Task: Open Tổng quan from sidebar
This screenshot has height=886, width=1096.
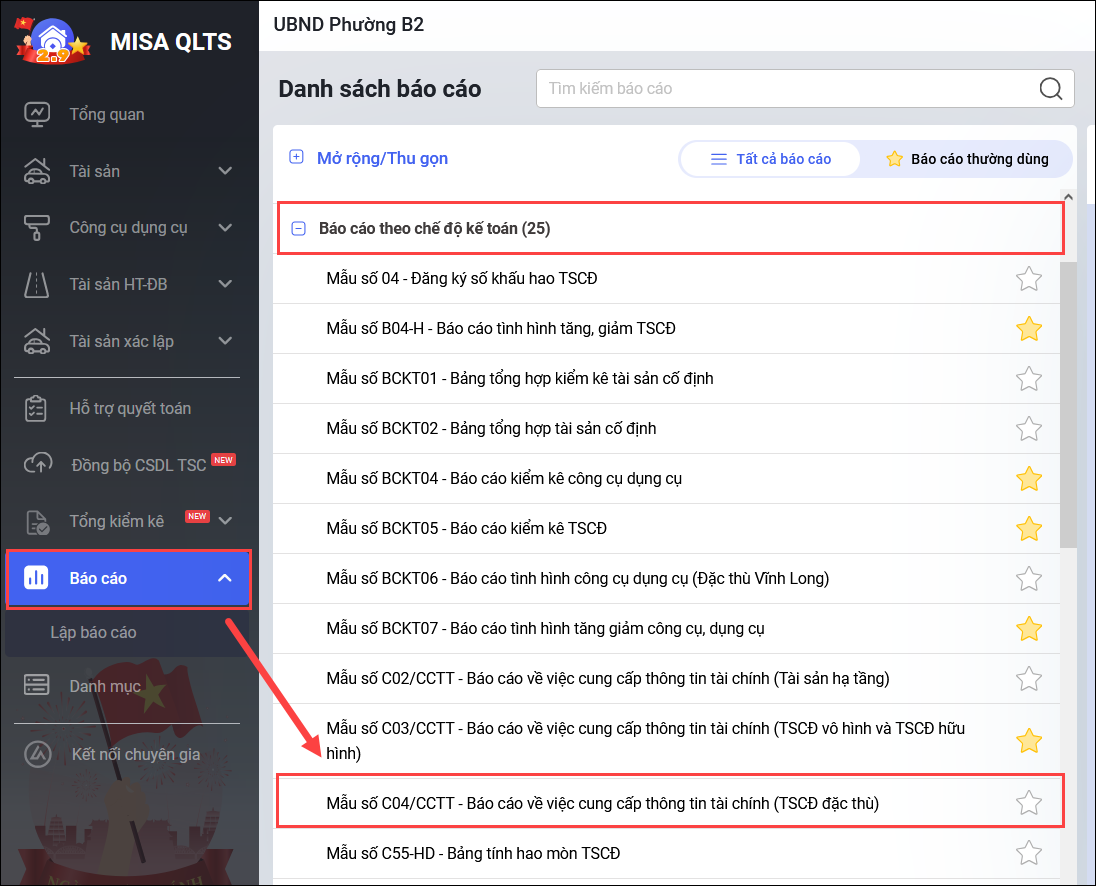Action: pos(107,114)
